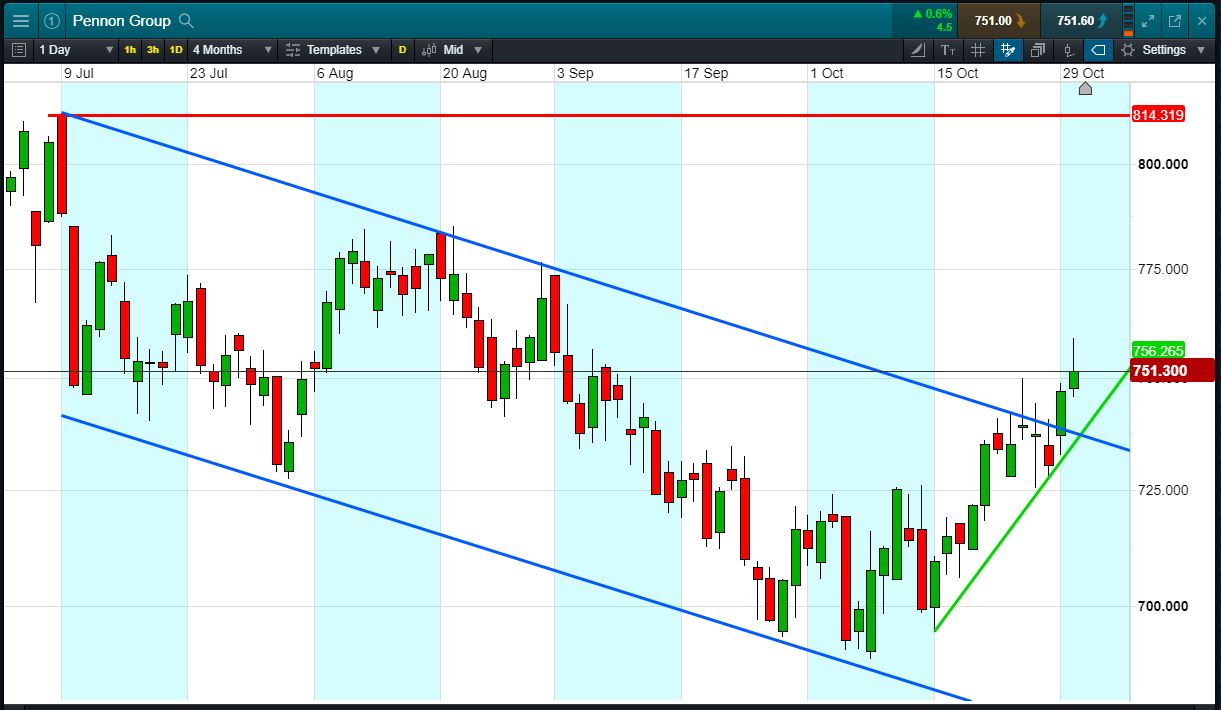The width and height of the screenshot is (1221, 710).
Task: Select the 3h quick interval
Action: 152,50
